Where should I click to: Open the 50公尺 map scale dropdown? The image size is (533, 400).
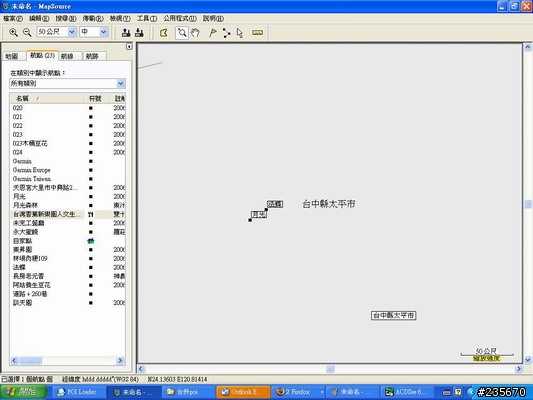(72, 32)
